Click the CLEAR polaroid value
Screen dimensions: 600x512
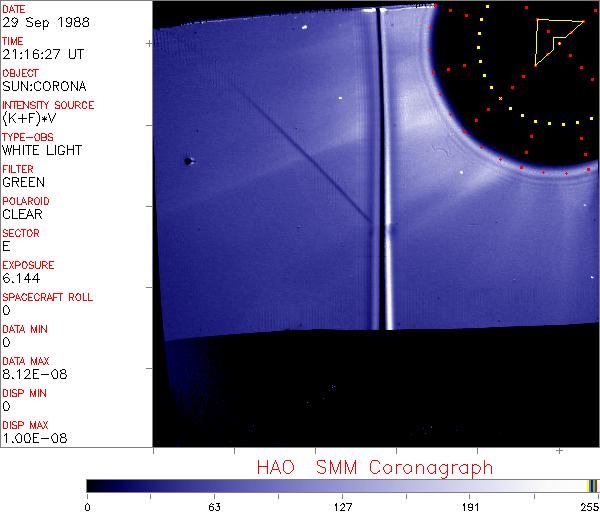(23, 214)
